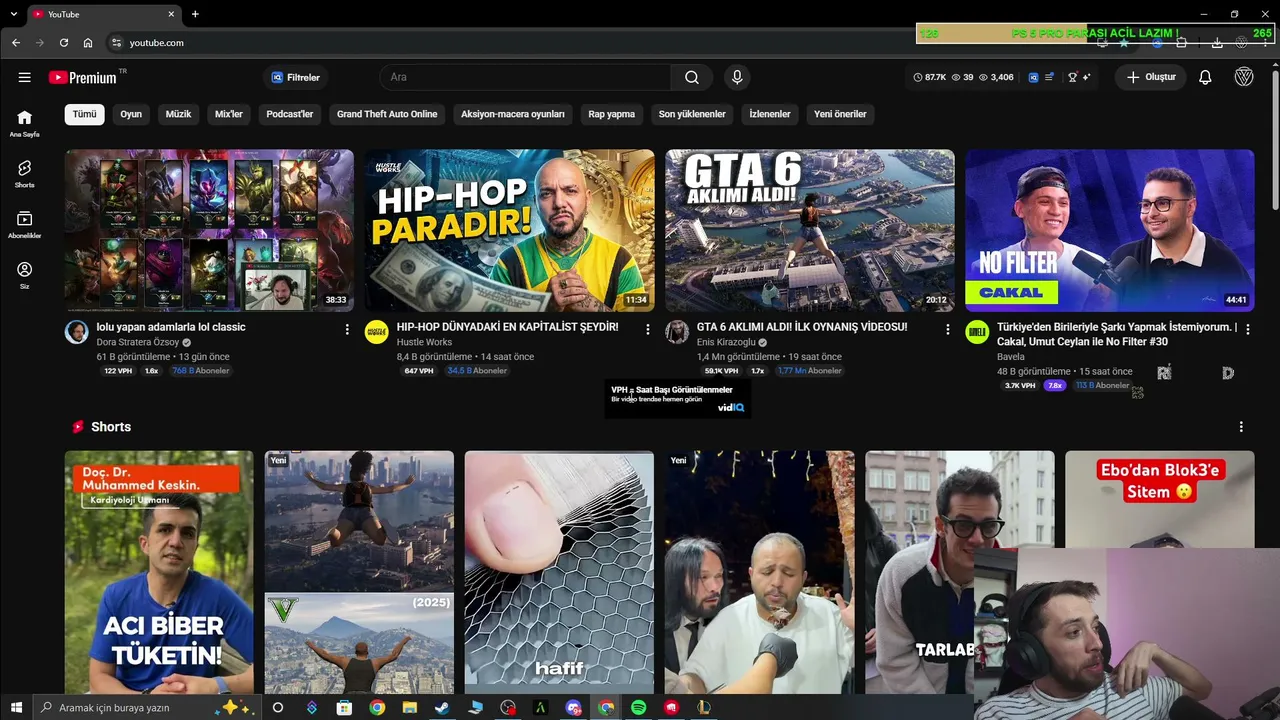Open Enis Kirazoglu channel avatar
The image size is (1280, 720).
[677, 332]
